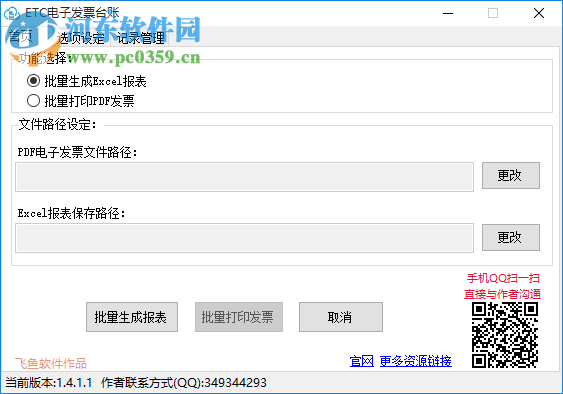563x394 pixels.
Task: Click the 批量生成报表 button
Action: click(132, 317)
